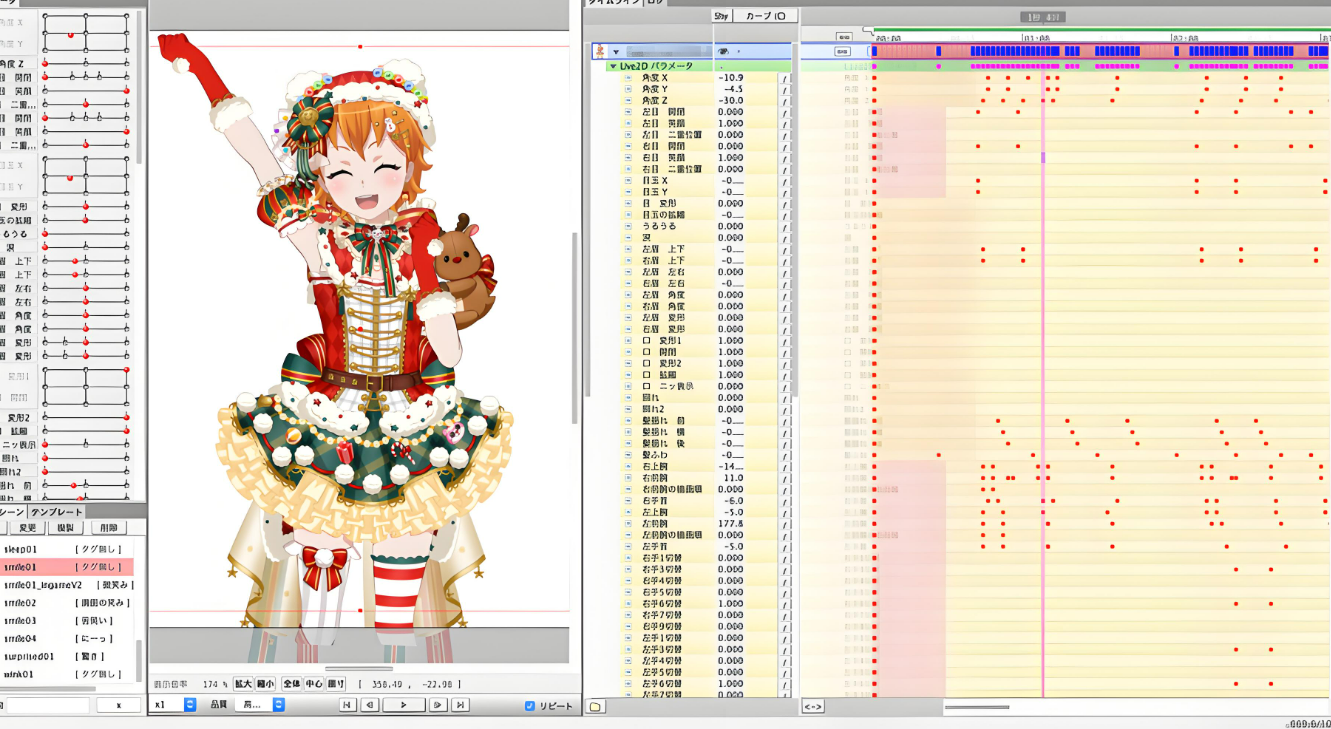Image resolution: width=1331 pixels, height=729 pixels.
Task: Click the curve icon in the 口 変形1 row
Action: pos(786,340)
